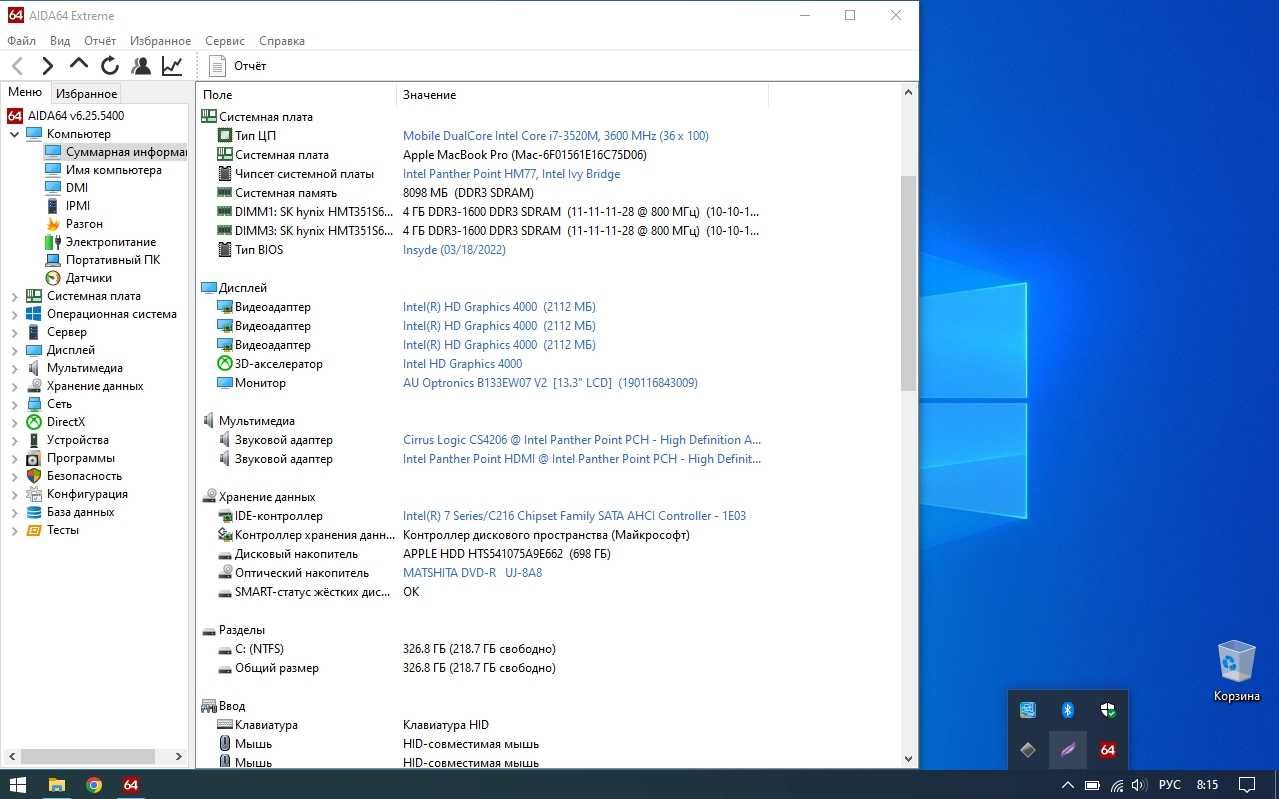The width and height of the screenshot is (1279, 799).
Task: Open the Избранное menu in the menu bar
Action: pyautogui.click(x=160, y=41)
